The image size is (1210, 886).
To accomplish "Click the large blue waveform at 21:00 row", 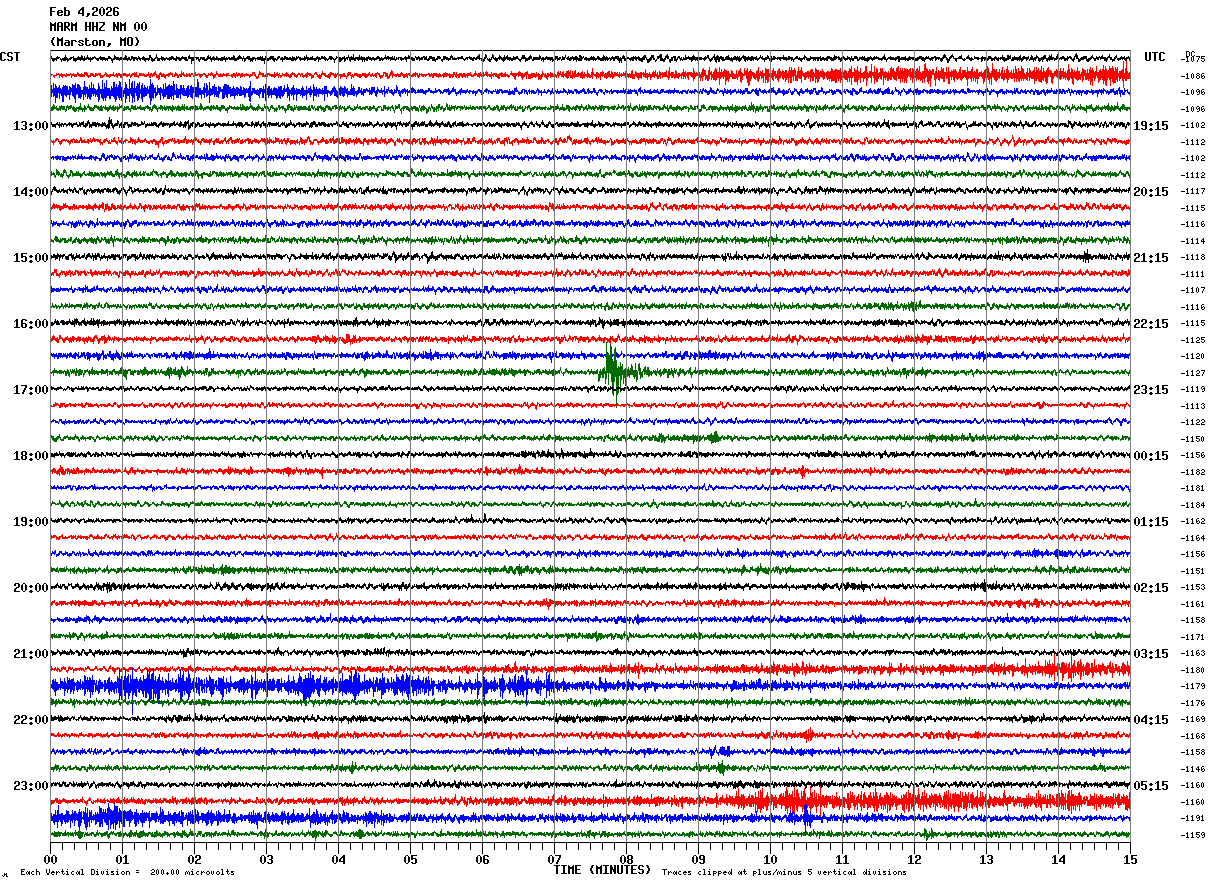I will [300, 686].
